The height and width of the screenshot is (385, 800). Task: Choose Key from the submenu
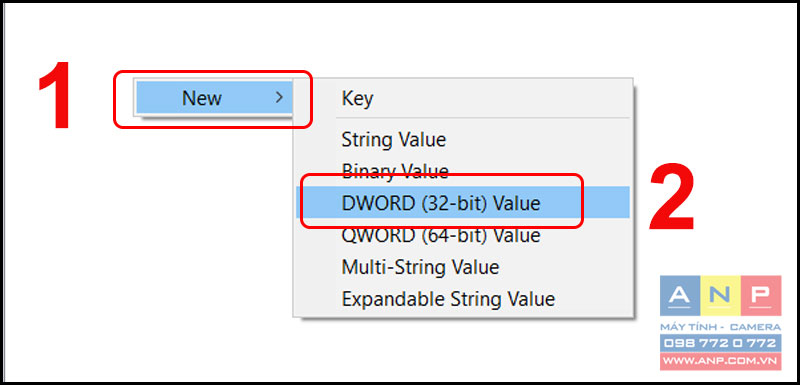[x=357, y=98]
